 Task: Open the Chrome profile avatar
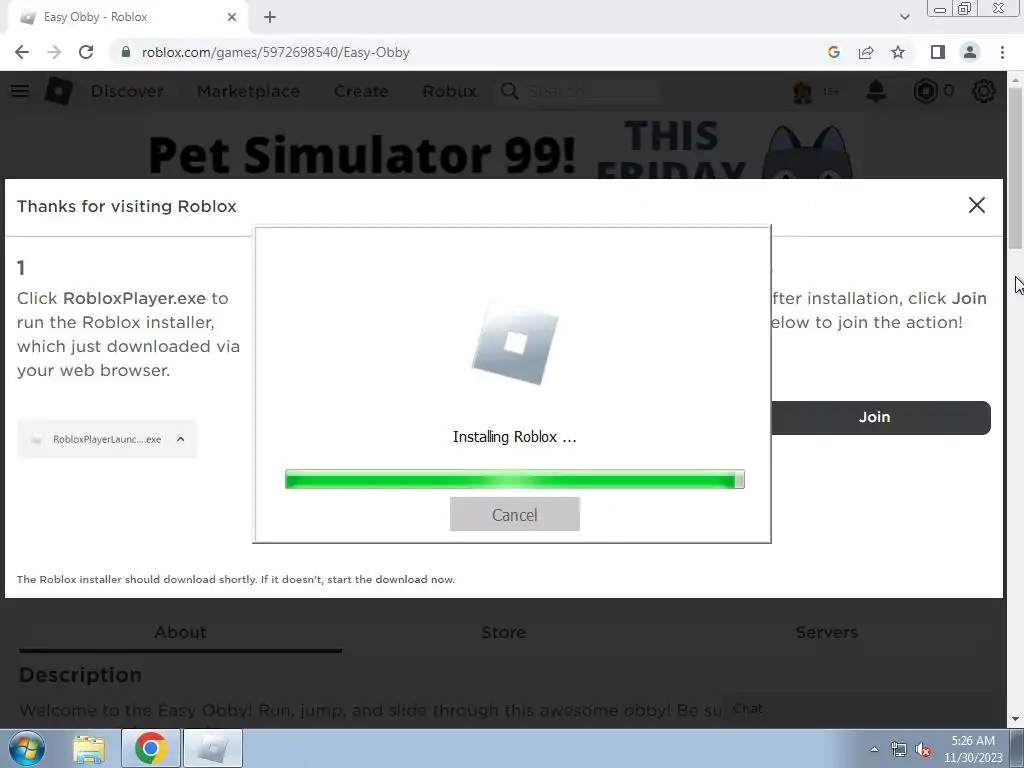[x=970, y=52]
